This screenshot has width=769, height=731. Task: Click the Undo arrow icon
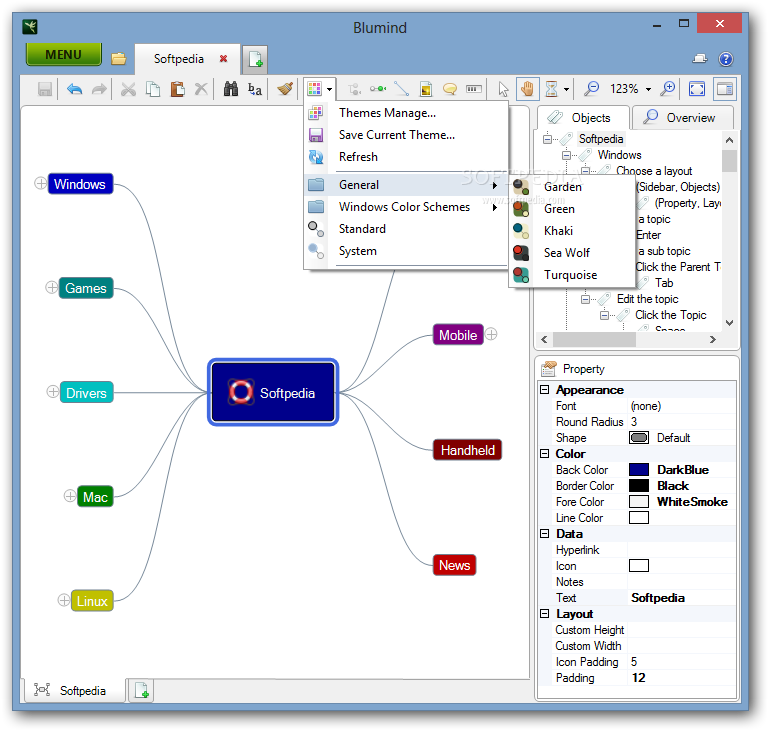click(x=75, y=89)
